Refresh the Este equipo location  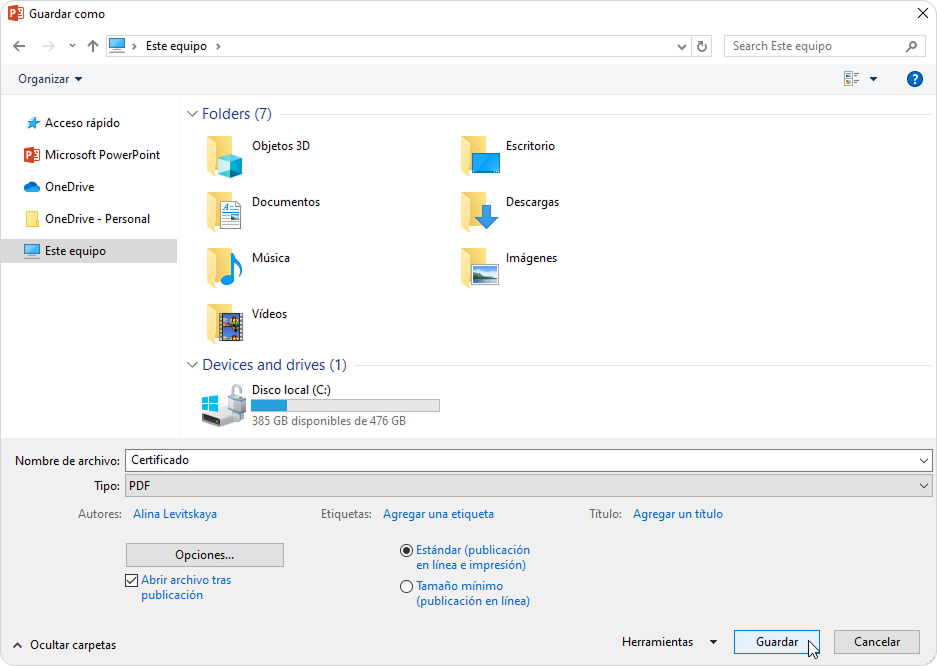(x=702, y=46)
